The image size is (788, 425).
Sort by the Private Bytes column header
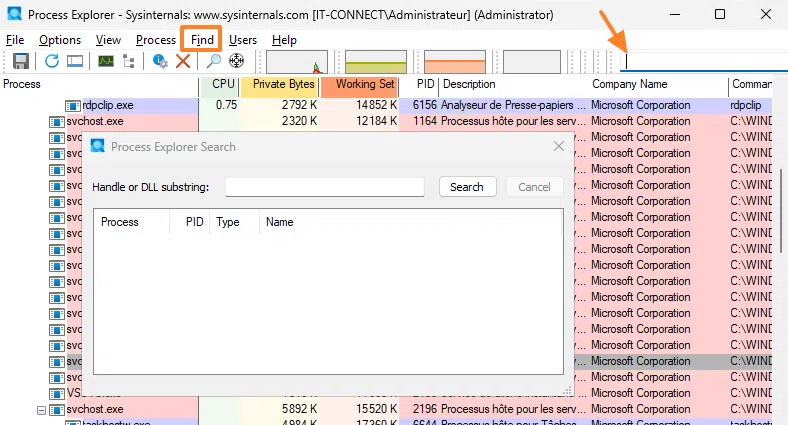point(284,85)
